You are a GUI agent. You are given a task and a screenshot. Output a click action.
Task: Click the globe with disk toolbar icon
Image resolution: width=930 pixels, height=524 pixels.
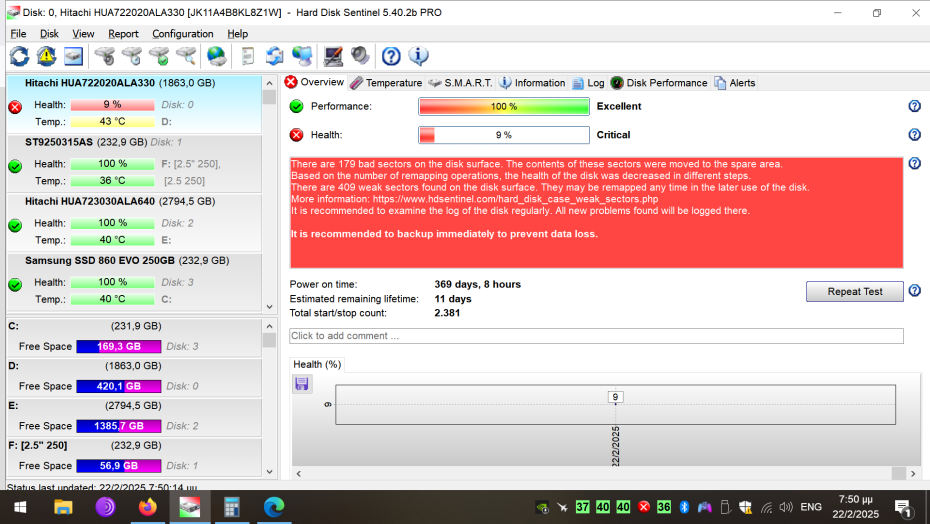(x=216, y=56)
